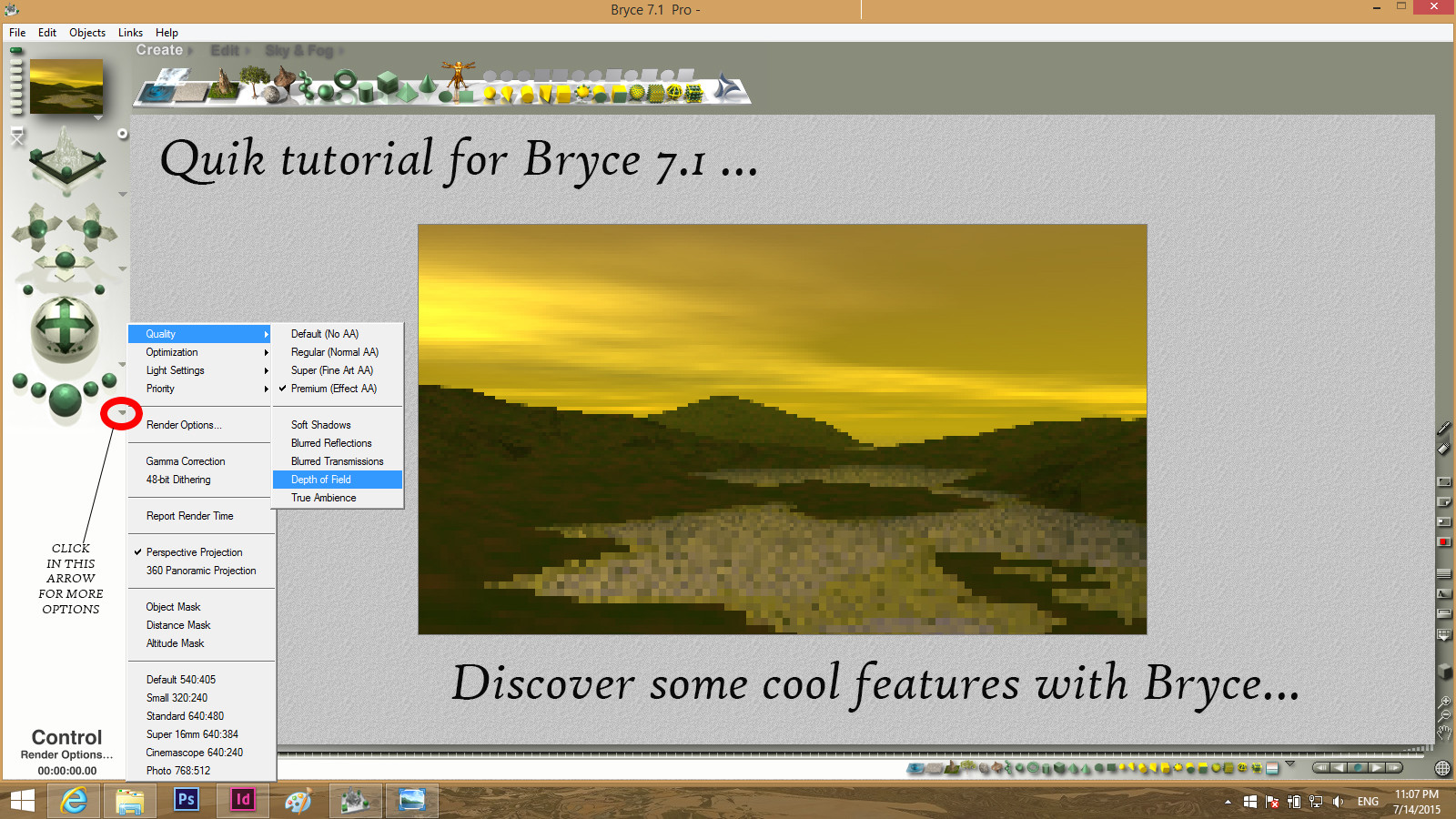Create a green pyramid primitive
The image size is (1456, 819).
click(x=407, y=91)
